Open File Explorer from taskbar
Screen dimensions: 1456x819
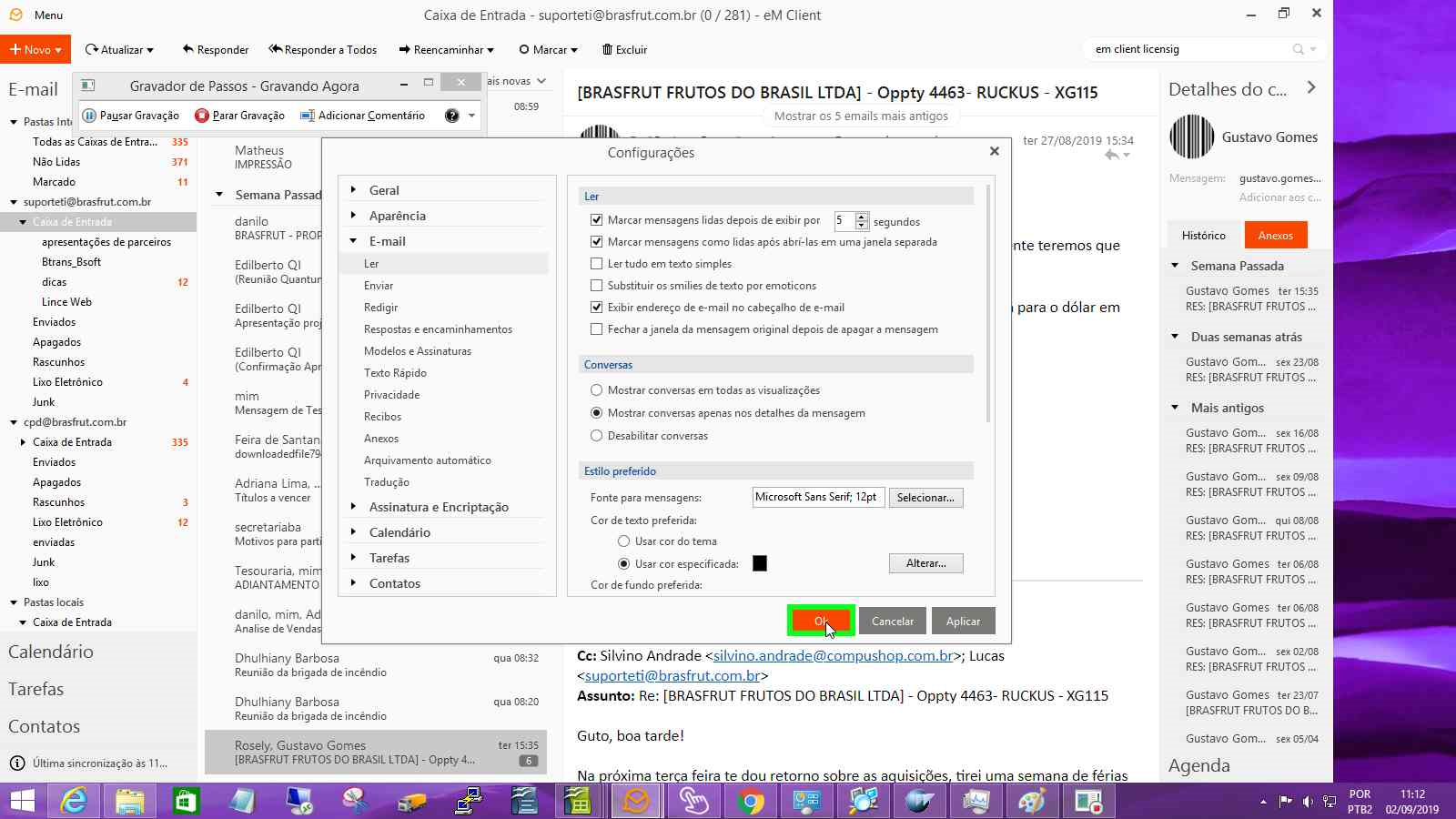coord(130,801)
